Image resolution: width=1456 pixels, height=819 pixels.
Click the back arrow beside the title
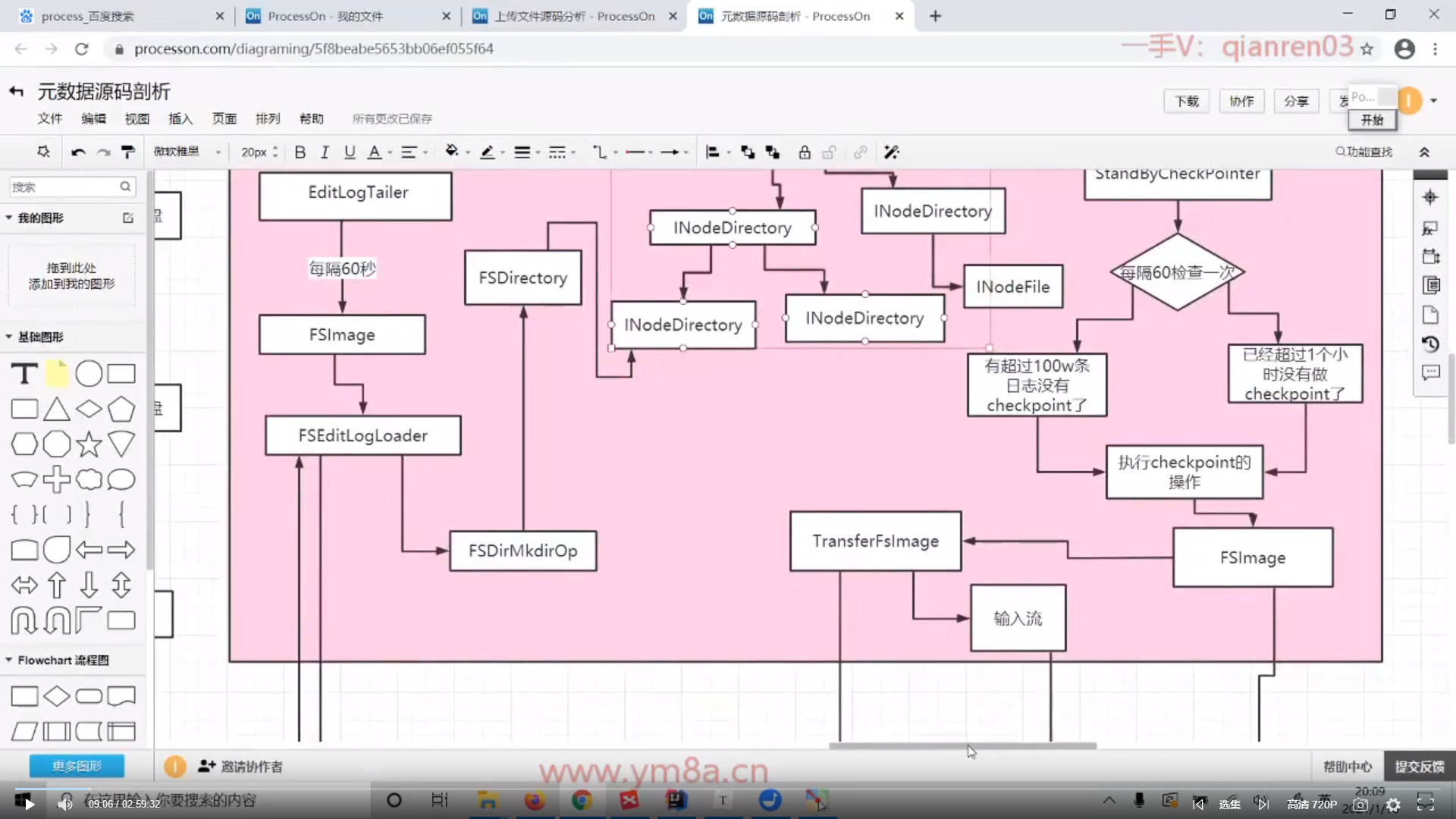(x=17, y=92)
